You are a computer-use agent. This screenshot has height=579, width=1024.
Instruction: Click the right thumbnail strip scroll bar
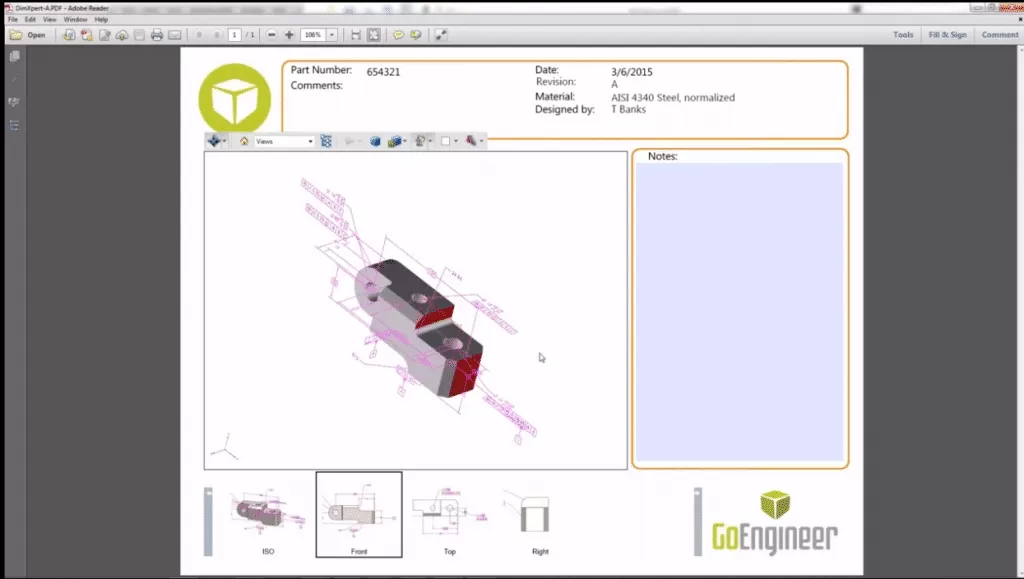point(698,522)
